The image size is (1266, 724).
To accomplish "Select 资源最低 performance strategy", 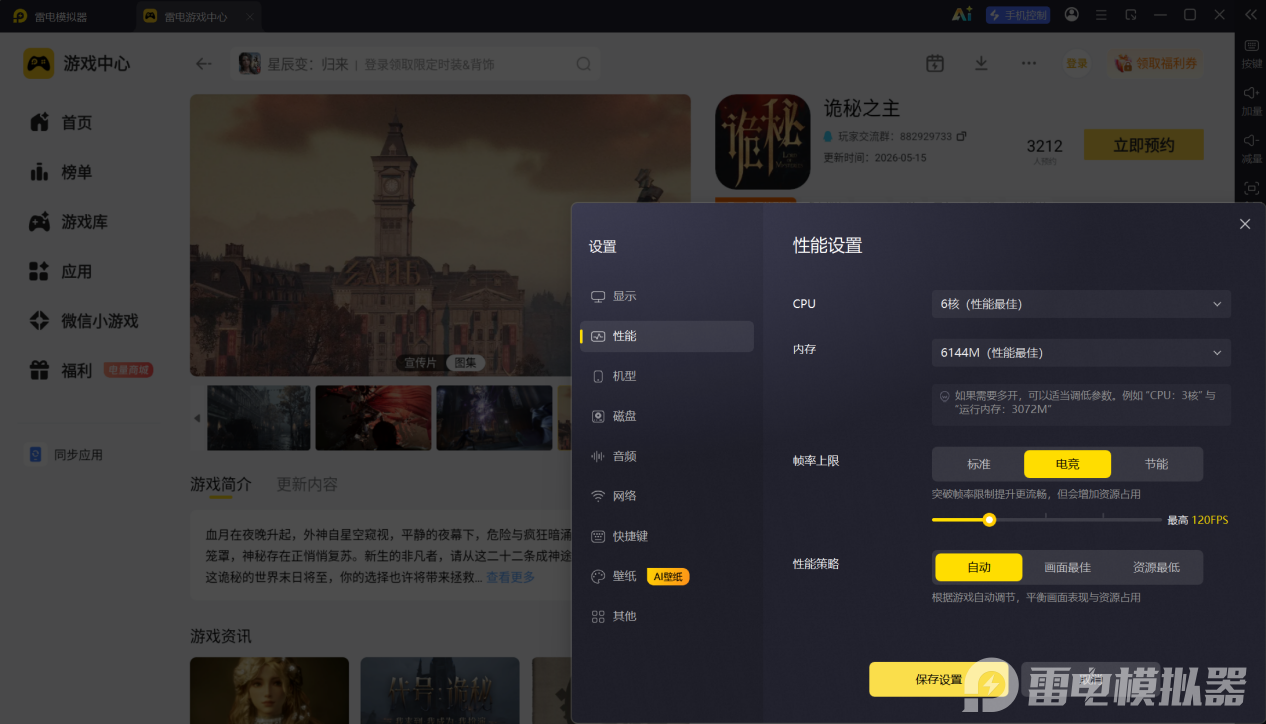I will [1156, 567].
